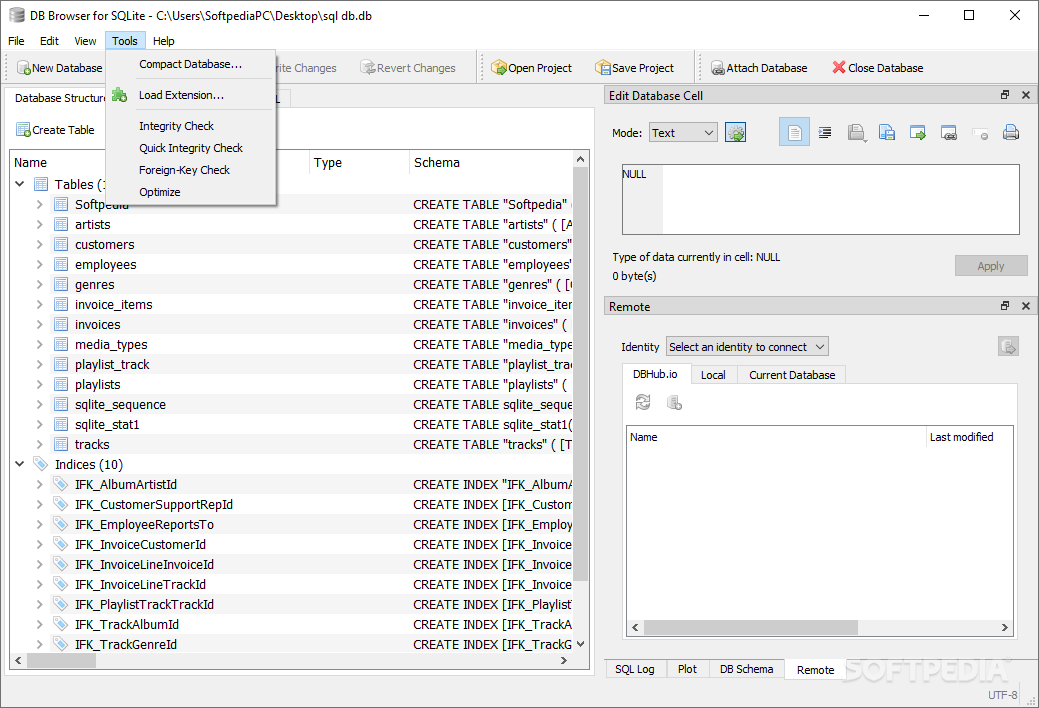
Task: Open the Edit menu
Action: point(49,41)
